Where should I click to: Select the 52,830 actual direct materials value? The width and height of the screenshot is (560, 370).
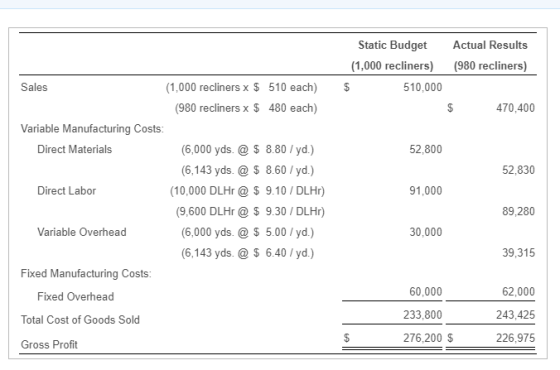[x=519, y=170]
